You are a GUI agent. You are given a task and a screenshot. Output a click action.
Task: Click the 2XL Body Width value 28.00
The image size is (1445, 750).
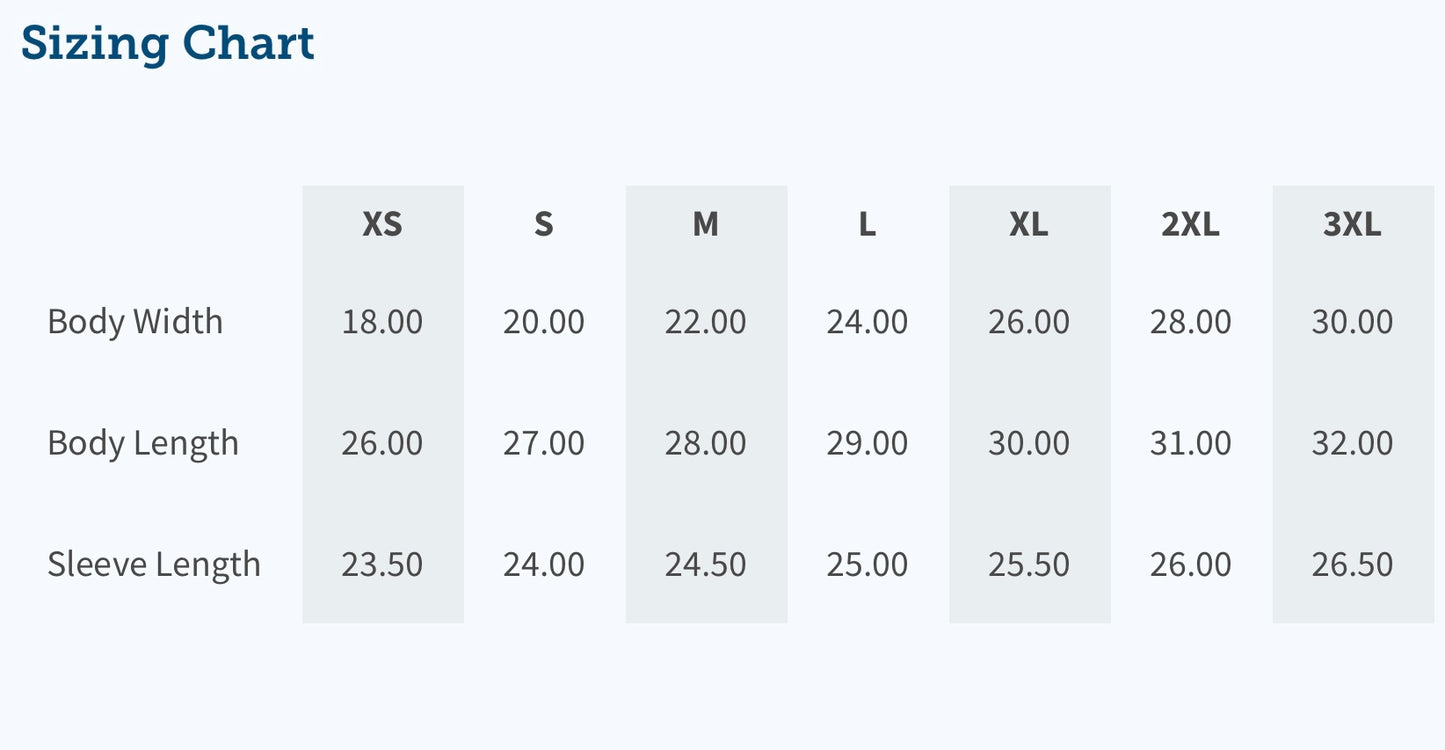pyautogui.click(x=1190, y=322)
